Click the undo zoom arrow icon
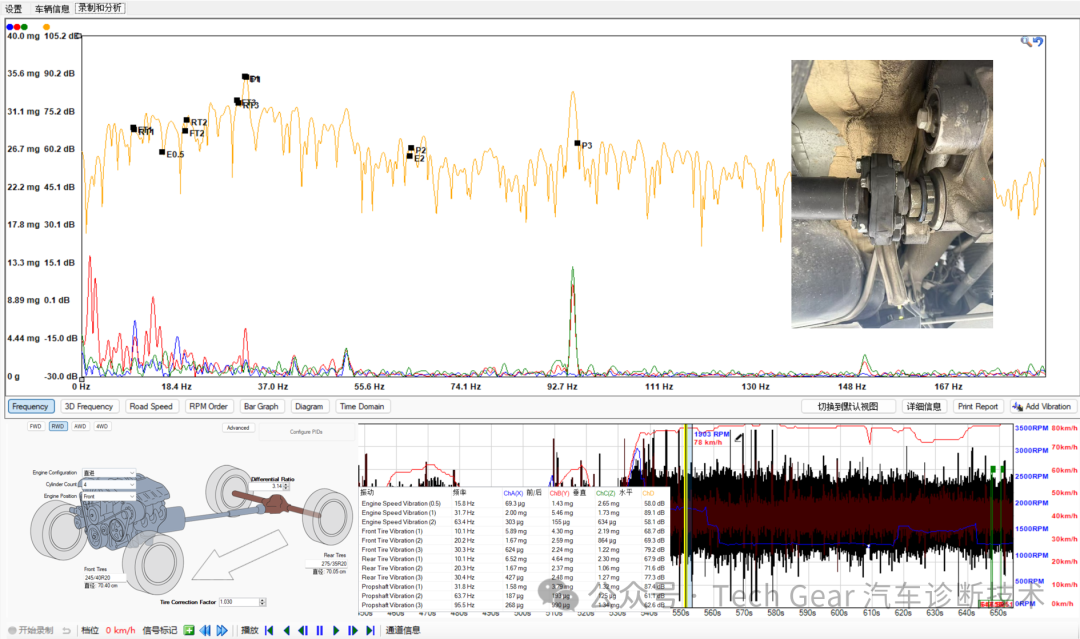Viewport: 1080px width, 639px height. tap(1039, 41)
